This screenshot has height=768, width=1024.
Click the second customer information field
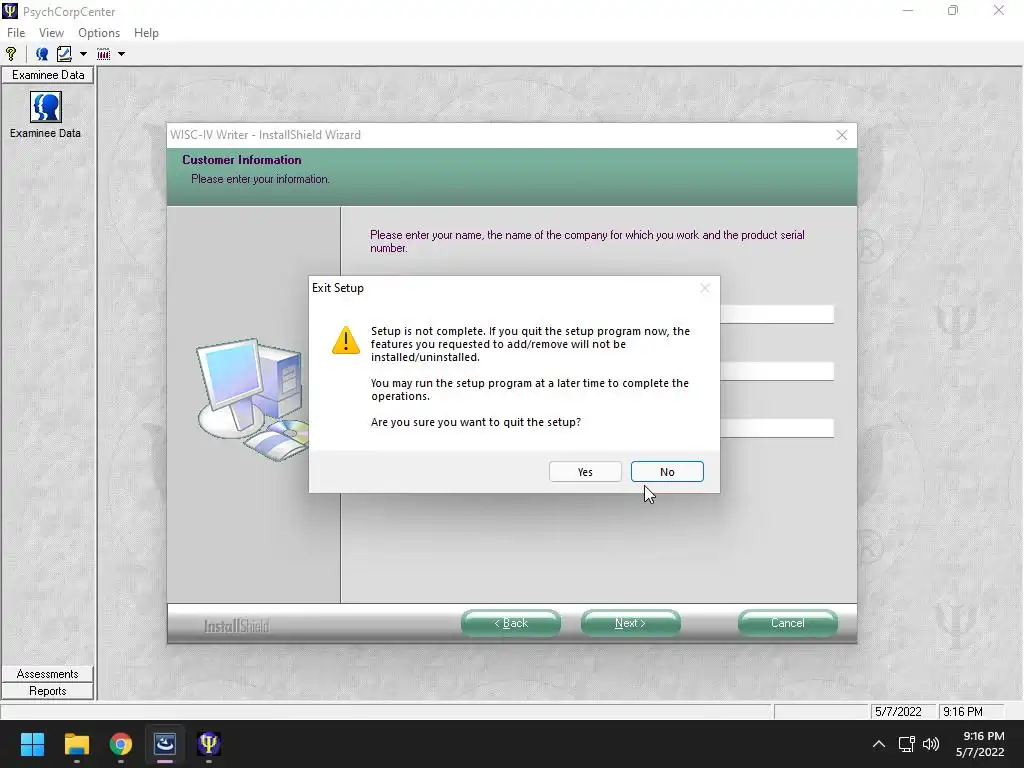tap(776, 371)
